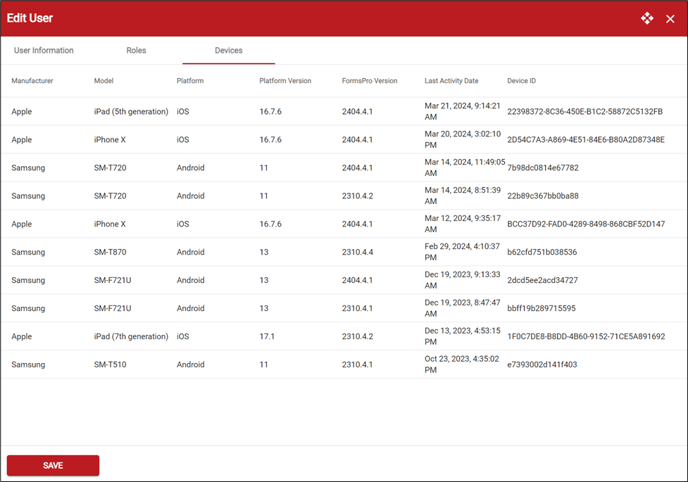
Task: Click device ID 22b89c367bb0ba88
Action: (x=543, y=196)
